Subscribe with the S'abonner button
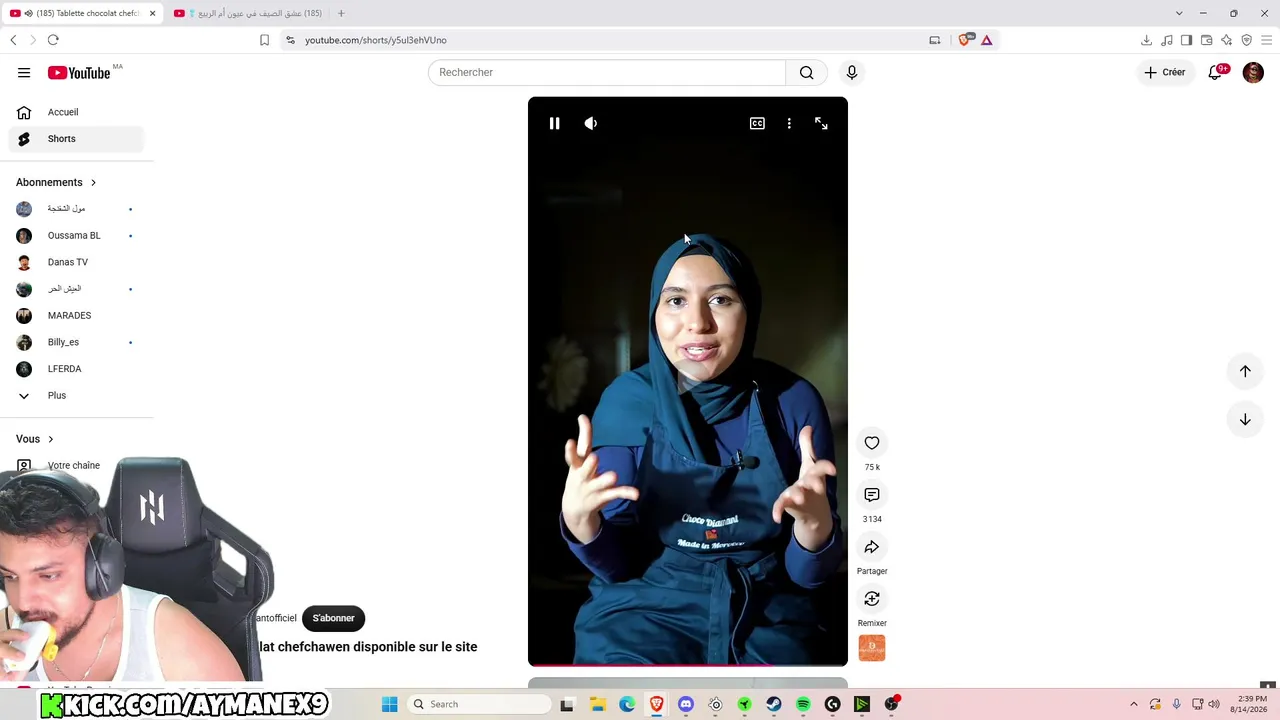The width and height of the screenshot is (1280, 720). tap(333, 618)
